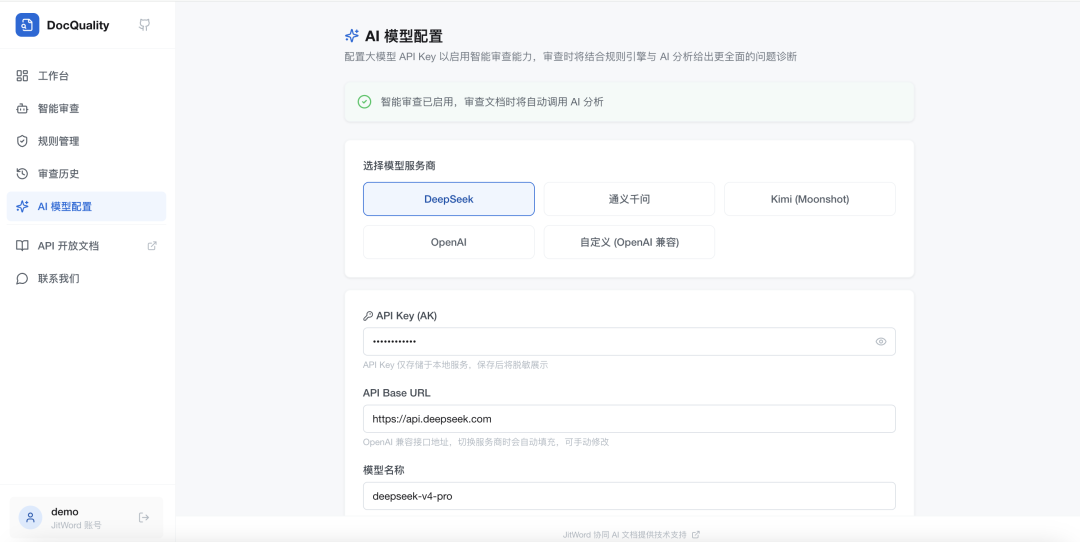The height and width of the screenshot is (542, 1080).
Task: Click the 智能审查已启用 status banner text
Action: point(492,102)
